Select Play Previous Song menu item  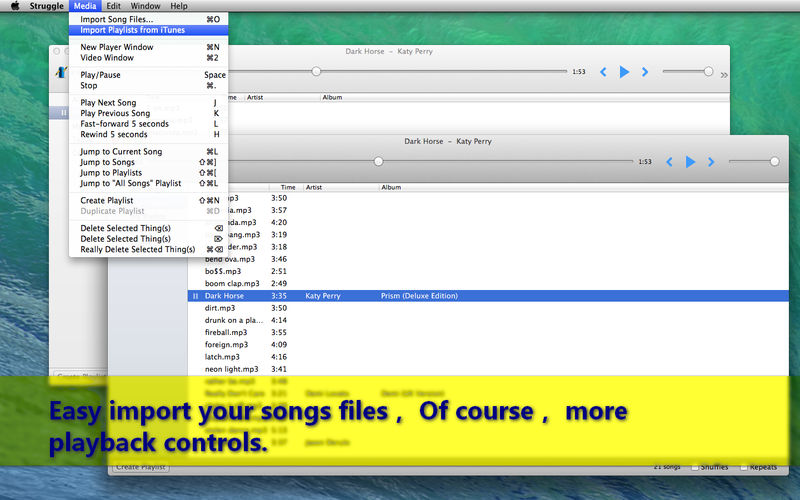(x=148, y=113)
